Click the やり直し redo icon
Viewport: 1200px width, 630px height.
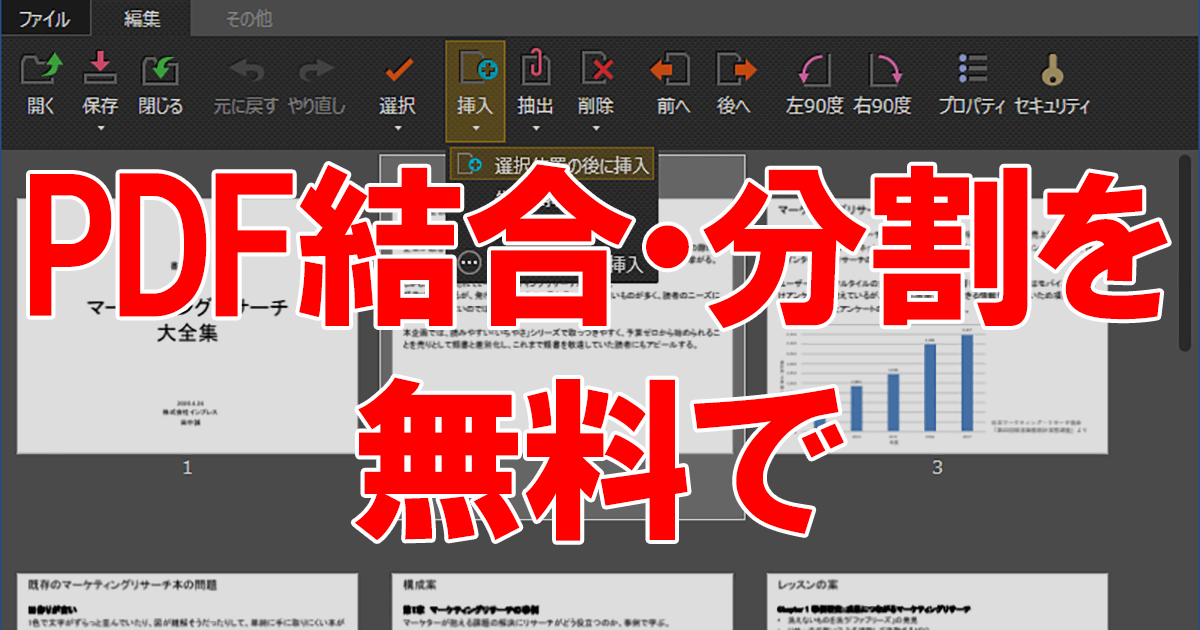[x=317, y=69]
